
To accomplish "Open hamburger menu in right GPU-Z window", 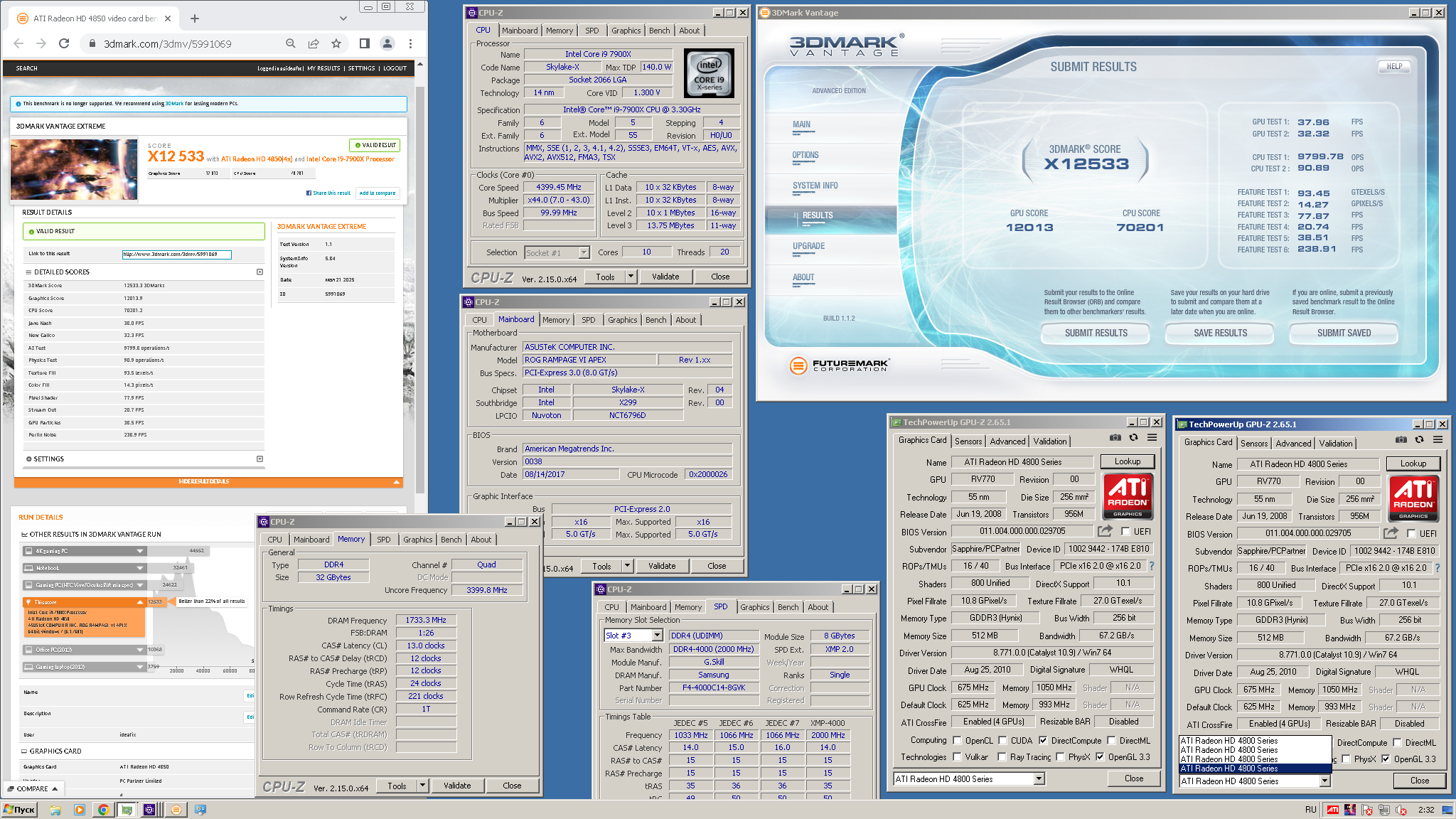I will click(1438, 440).
